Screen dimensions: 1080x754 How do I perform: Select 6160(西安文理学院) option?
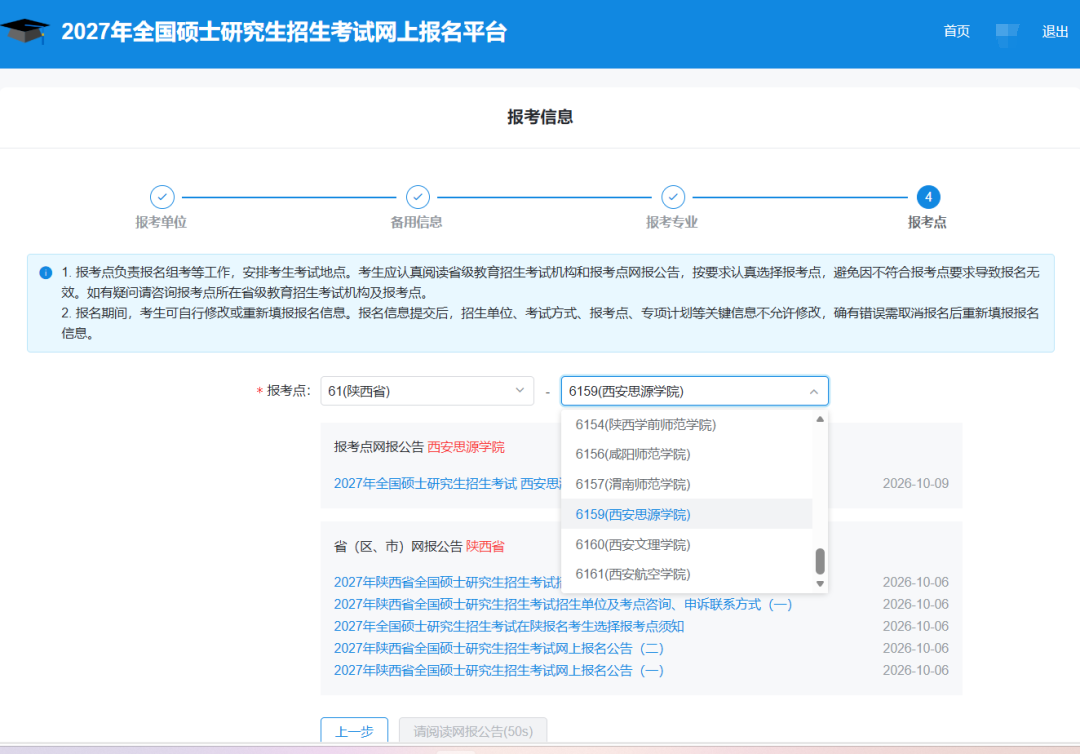point(687,545)
